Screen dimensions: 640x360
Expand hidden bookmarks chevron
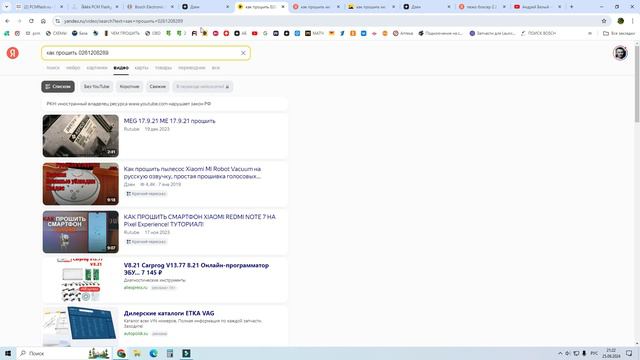590,33
